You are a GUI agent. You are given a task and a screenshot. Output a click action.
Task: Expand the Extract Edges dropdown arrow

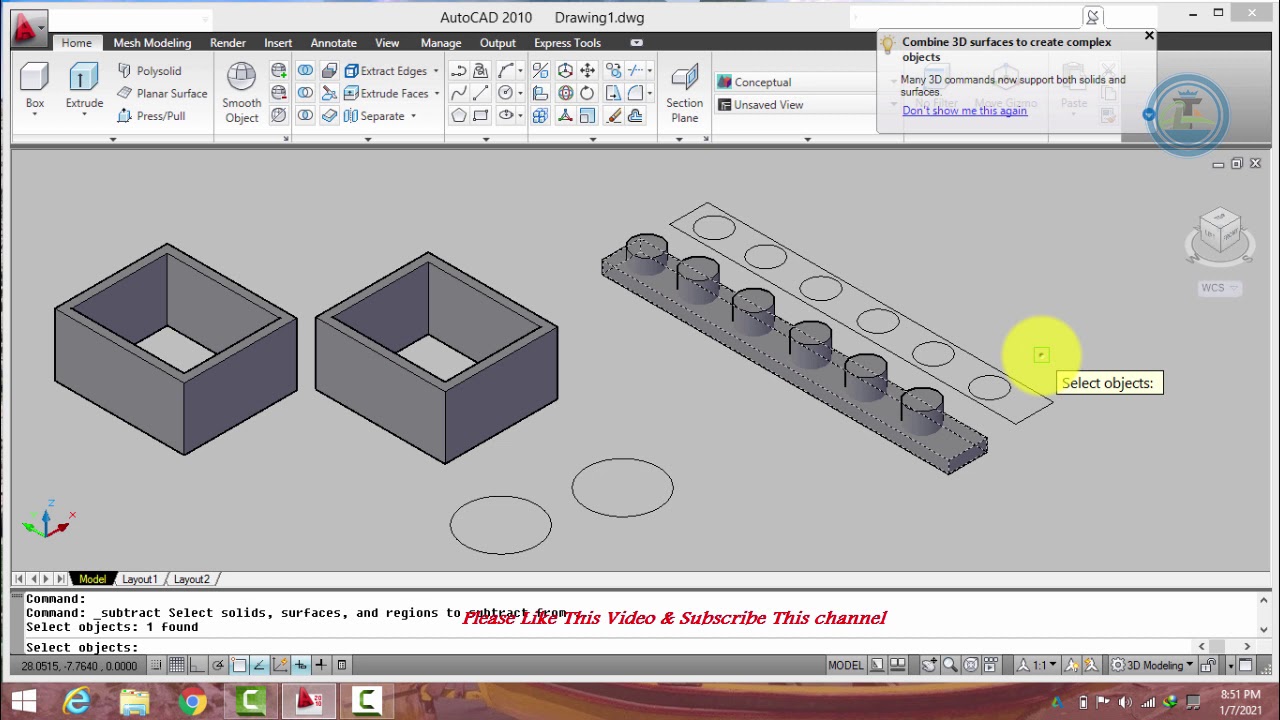(x=436, y=71)
